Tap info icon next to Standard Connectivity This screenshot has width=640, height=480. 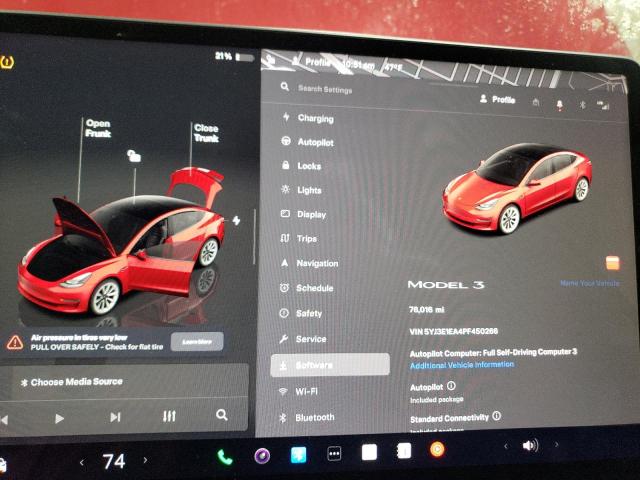[497, 416]
